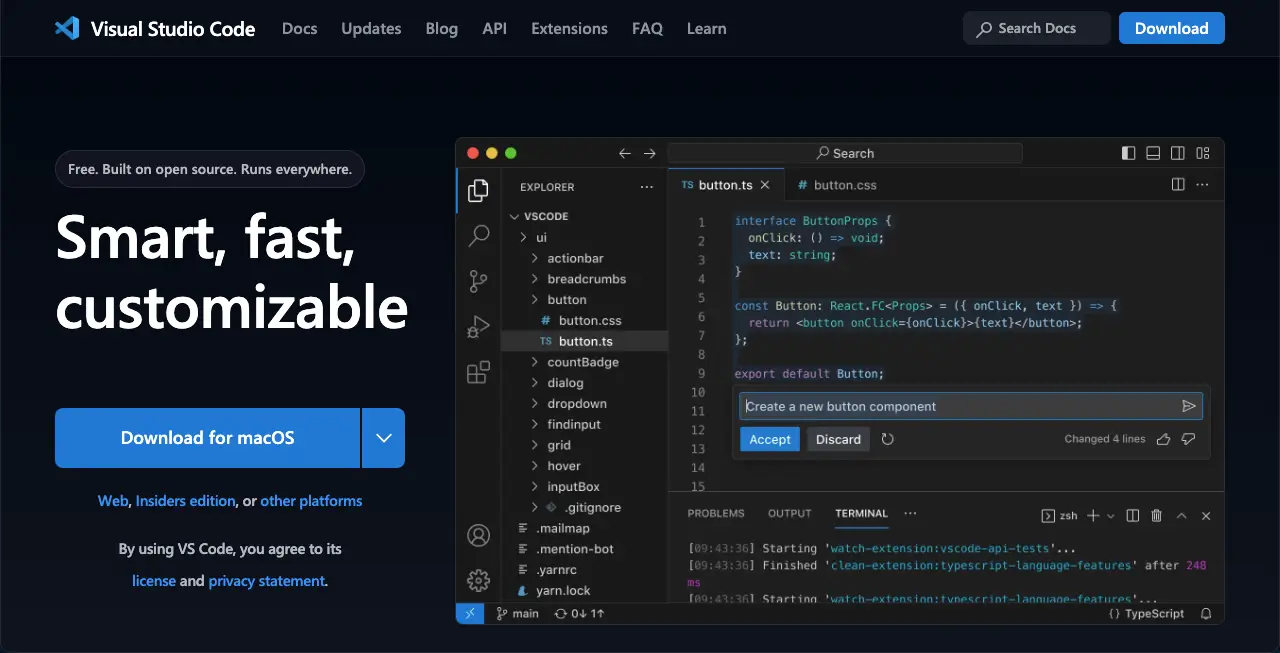This screenshot has width=1280, height=653.
Task: Collapse the VSCODE root folder
Action: click(514, 216)
